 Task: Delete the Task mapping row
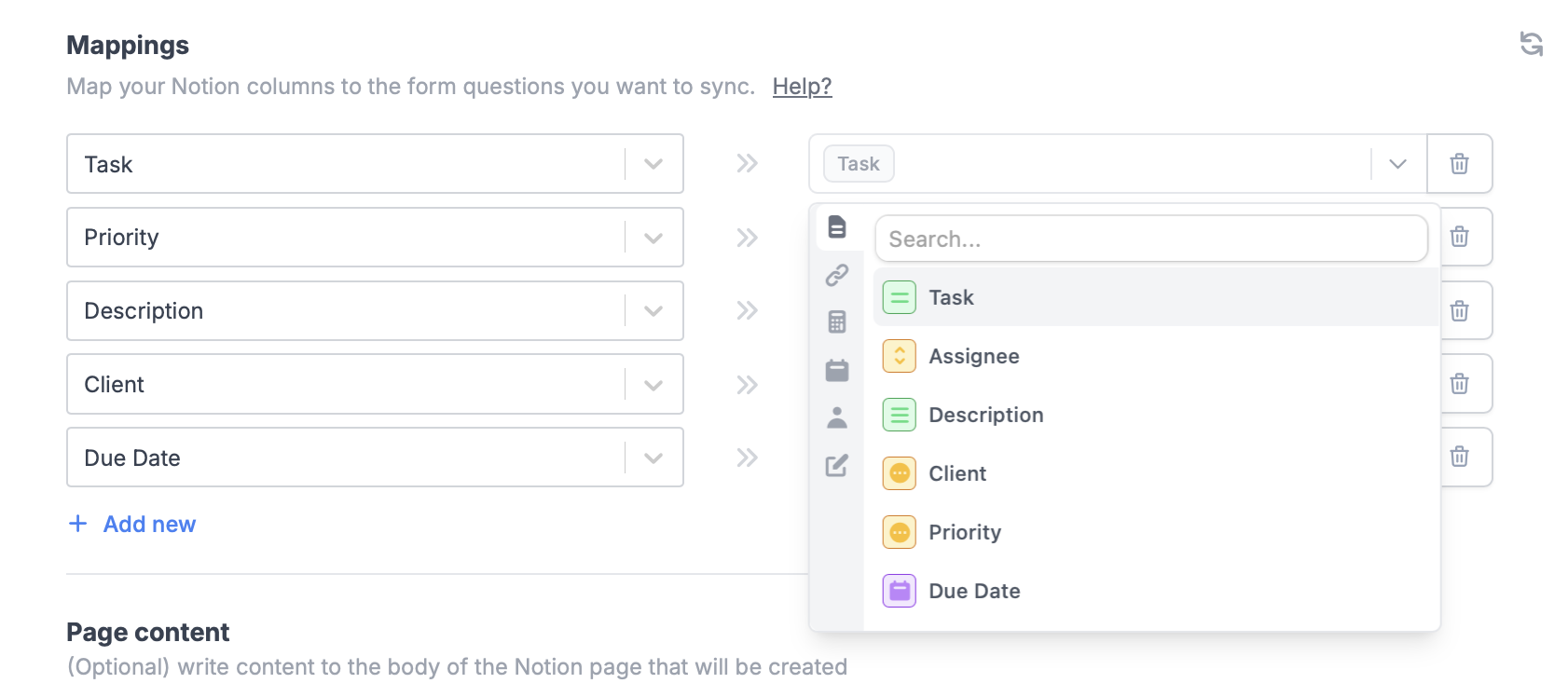[1459, 164]
